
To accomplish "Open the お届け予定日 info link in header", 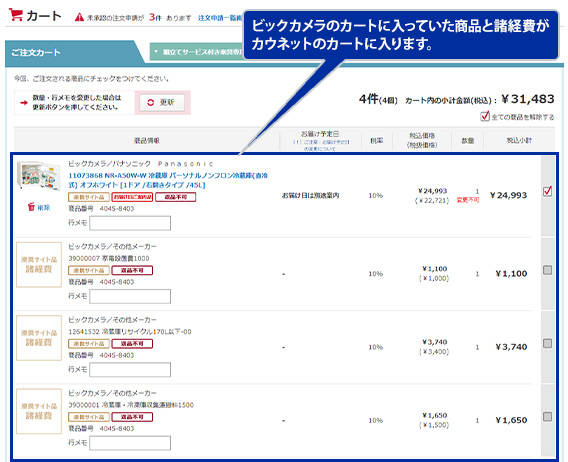I will [320, 145].
